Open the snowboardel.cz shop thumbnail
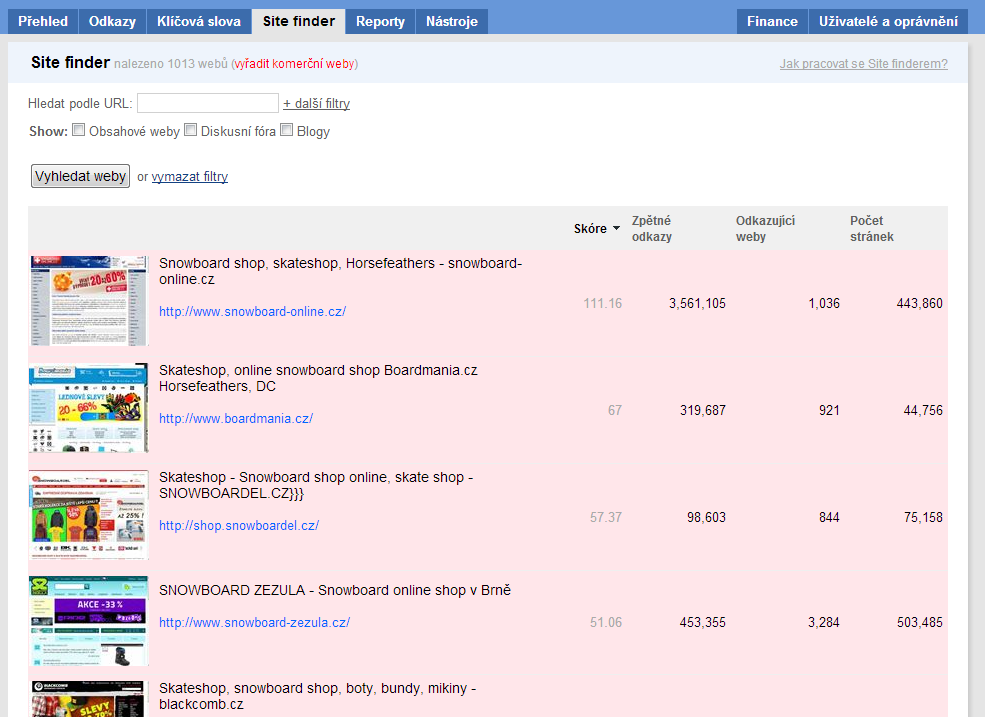 (x=89, y=515)
